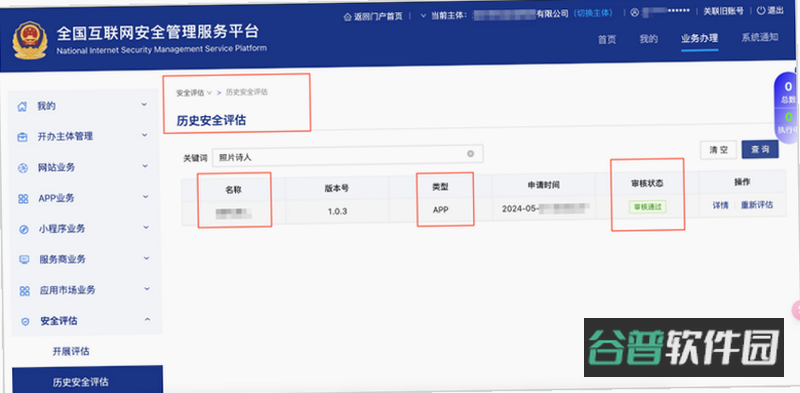Image resolution: width=800 pixels, height=393 pixels.
Task: Click the 1.0.3 version cell
Action: 337,210
